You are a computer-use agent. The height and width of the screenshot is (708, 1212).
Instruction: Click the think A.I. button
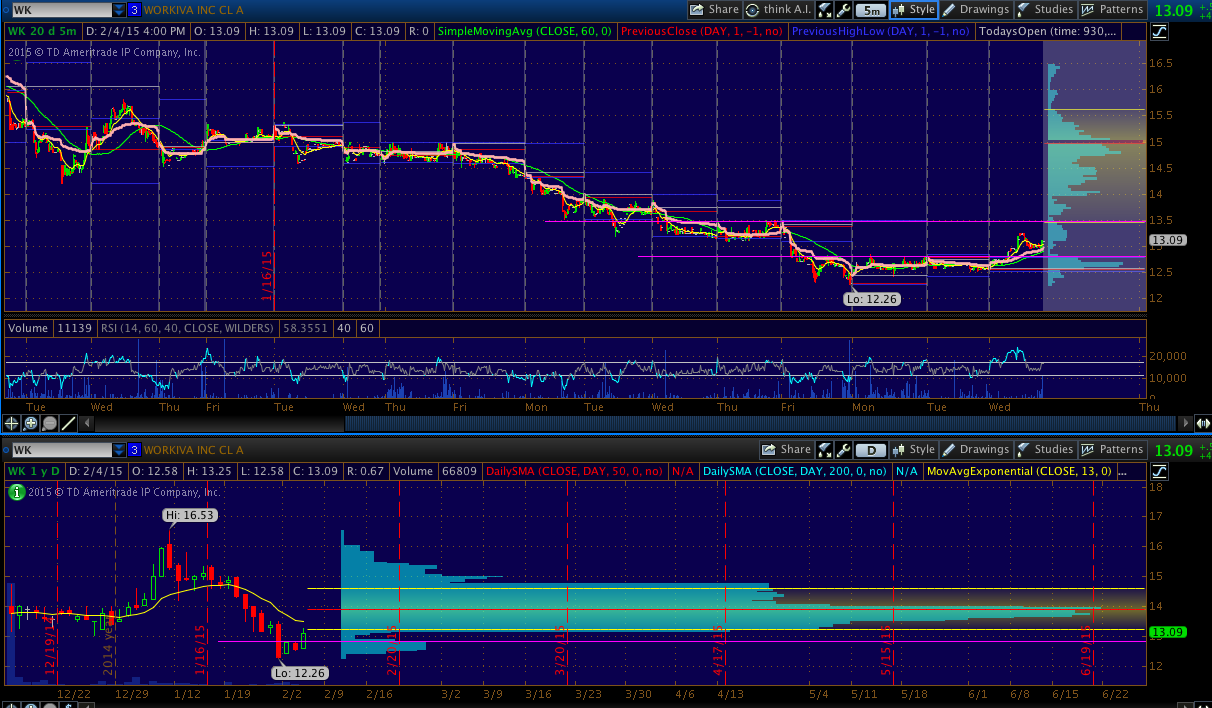pos(779,10)
